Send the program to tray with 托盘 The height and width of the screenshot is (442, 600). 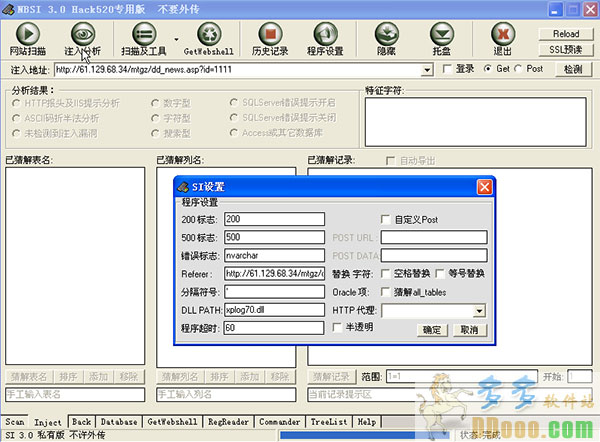(442, 39)
